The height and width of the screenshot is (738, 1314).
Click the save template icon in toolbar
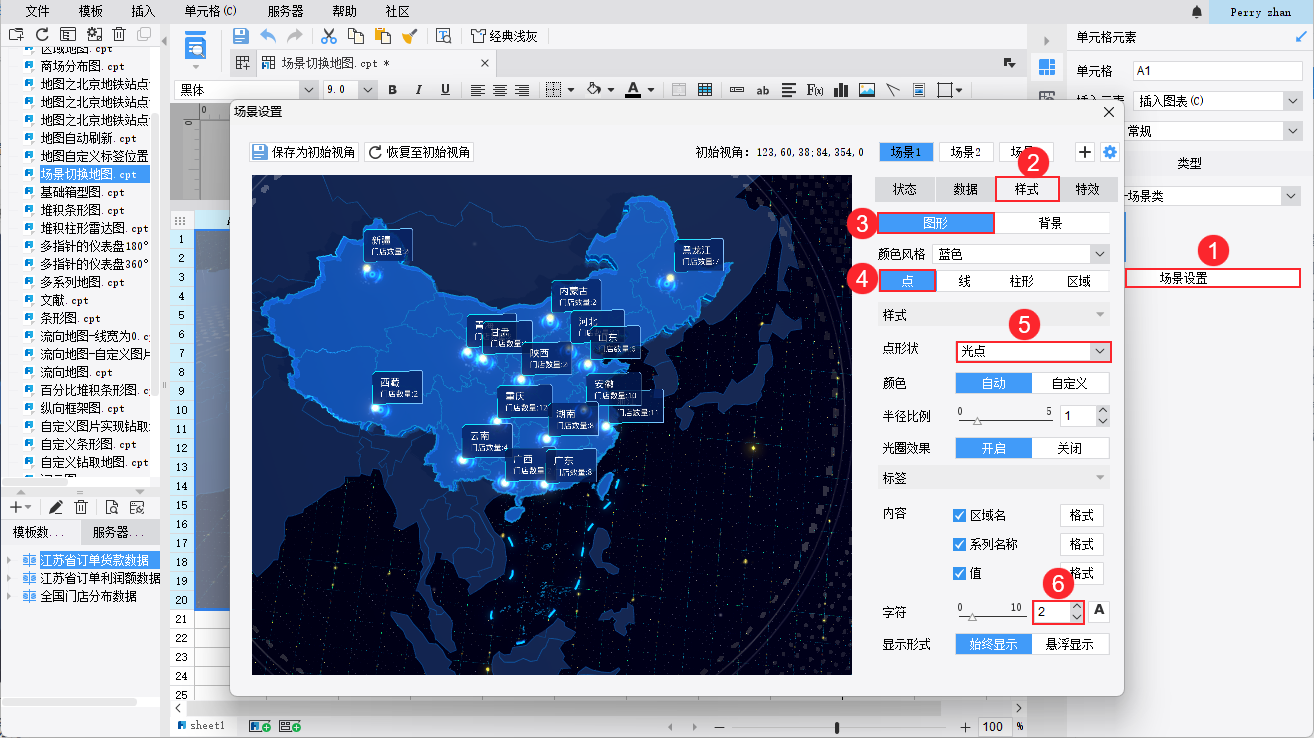241,36
